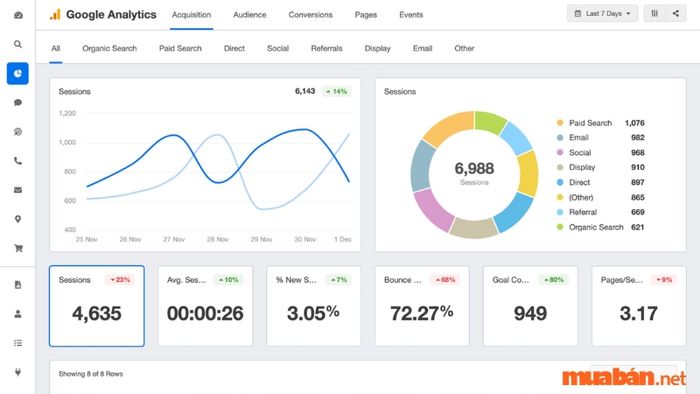Click the (Other) legend color dot

[560, 197]
